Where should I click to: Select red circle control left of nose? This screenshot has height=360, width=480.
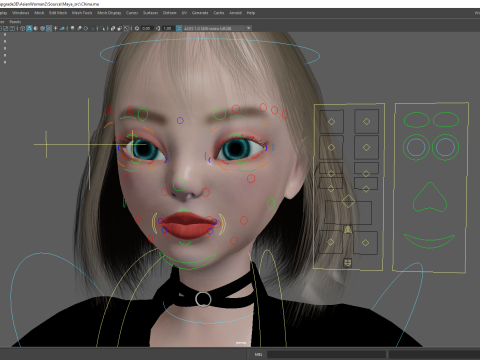coord(165,192)
